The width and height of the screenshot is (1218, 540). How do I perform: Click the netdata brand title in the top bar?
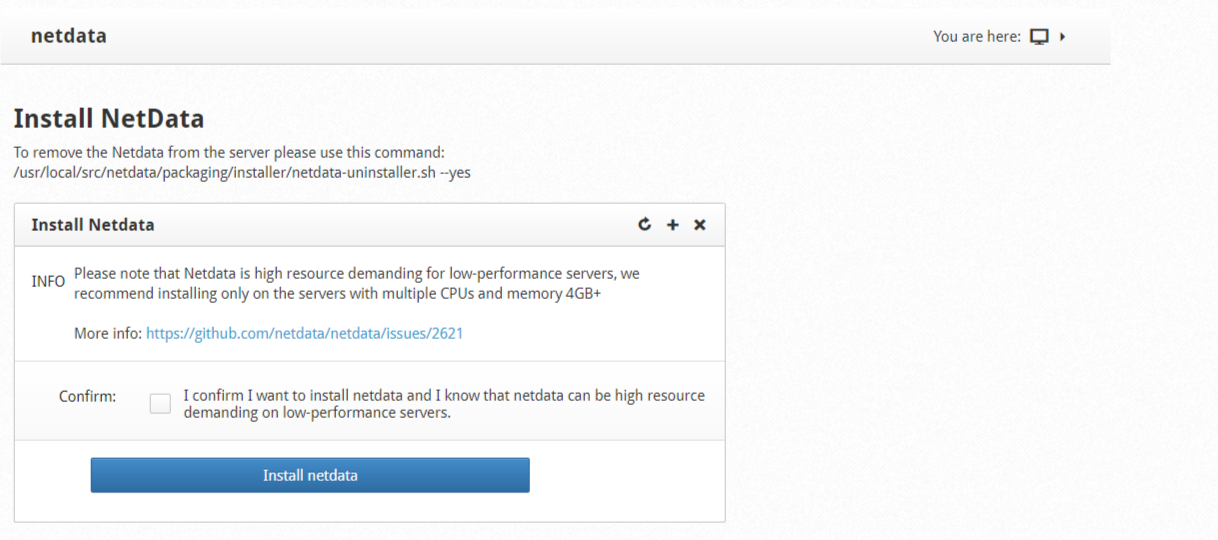[69, 36]
